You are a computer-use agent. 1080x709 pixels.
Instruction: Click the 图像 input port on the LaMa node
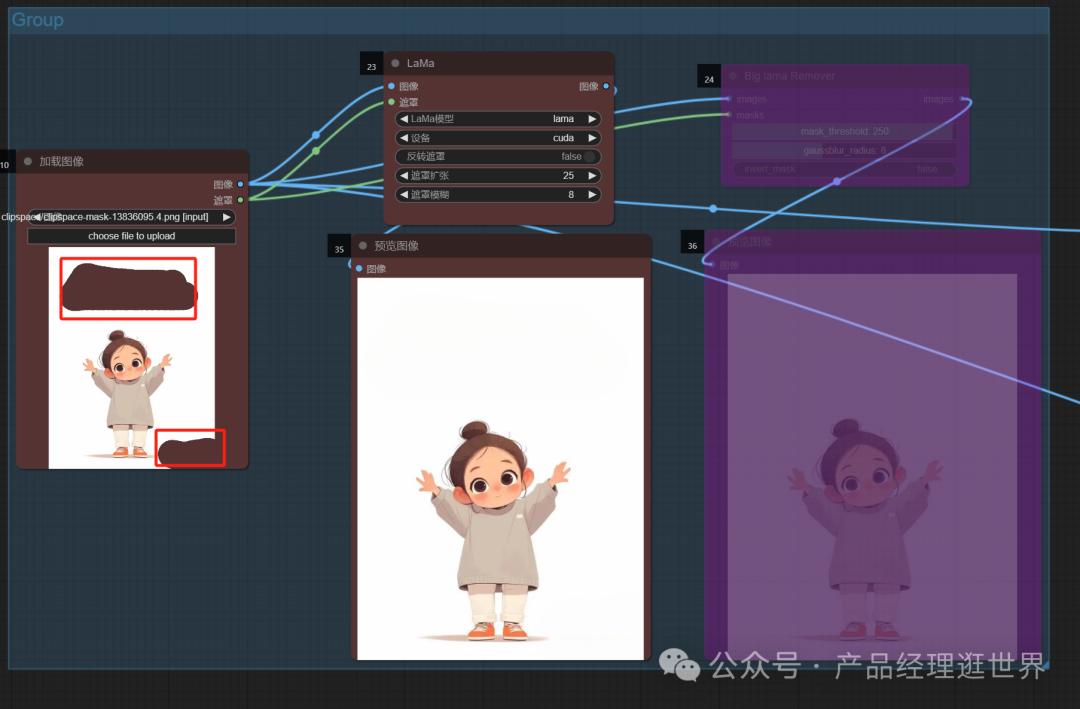[x=390, y=86]
